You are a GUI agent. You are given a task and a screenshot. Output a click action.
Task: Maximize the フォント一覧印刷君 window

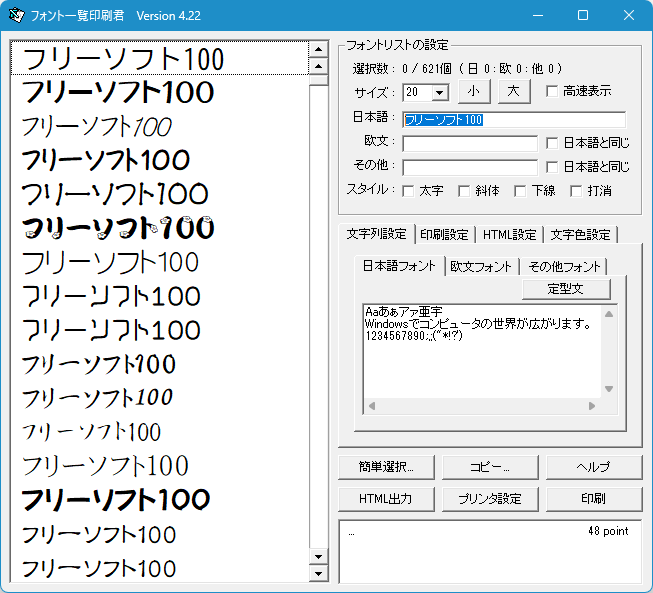point(583,15)
